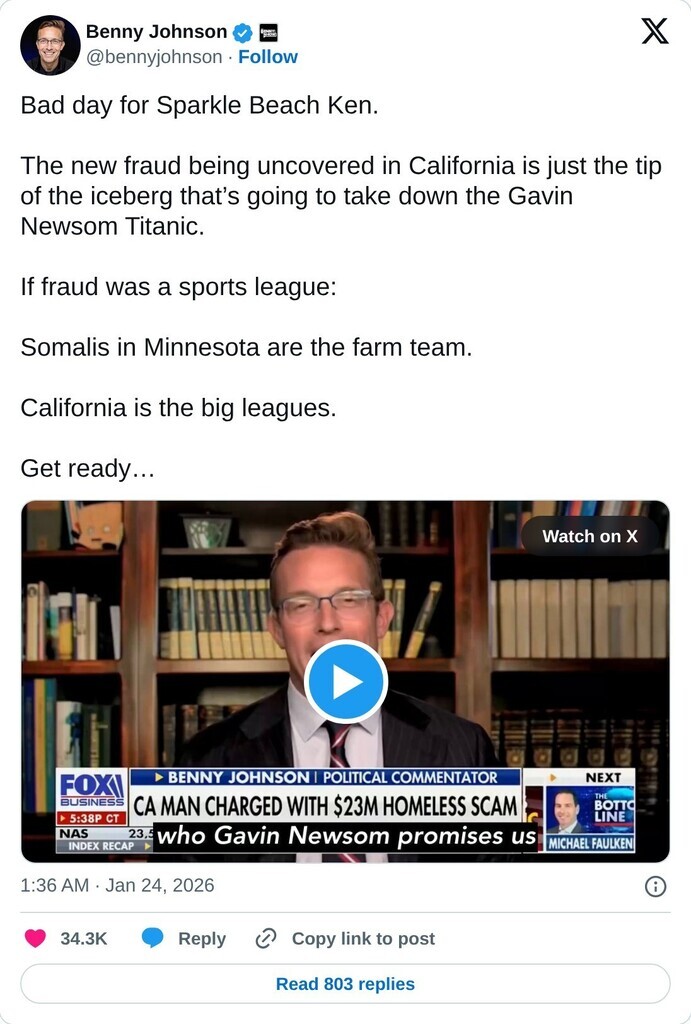691x1024 pixels.
Task: Open the Benny Johnson display name
Action: (157, 31)
